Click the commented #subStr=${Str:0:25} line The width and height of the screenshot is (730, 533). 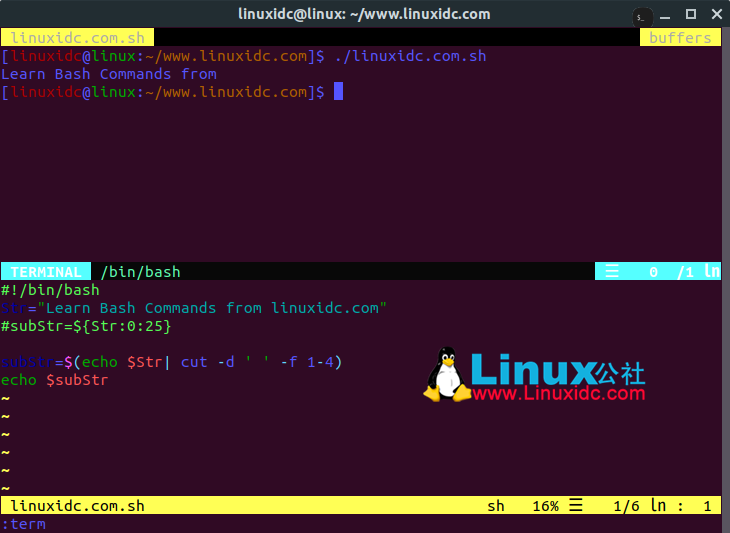86,326
